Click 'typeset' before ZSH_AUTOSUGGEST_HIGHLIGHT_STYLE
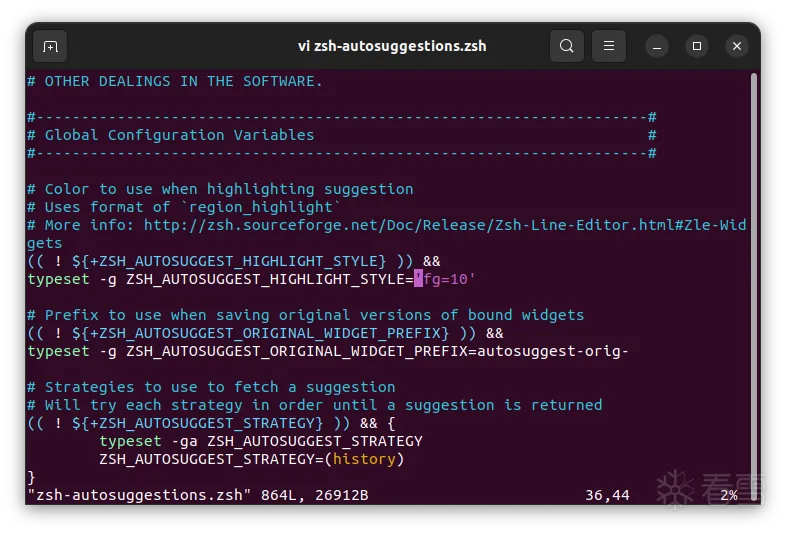786x533 pixels. [x=58, y=279]
